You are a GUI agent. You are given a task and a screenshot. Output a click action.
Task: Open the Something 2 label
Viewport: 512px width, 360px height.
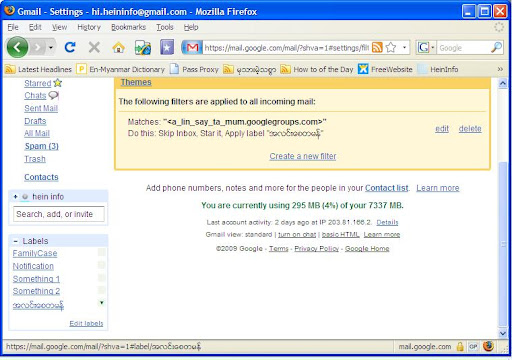tap(36, 291)
